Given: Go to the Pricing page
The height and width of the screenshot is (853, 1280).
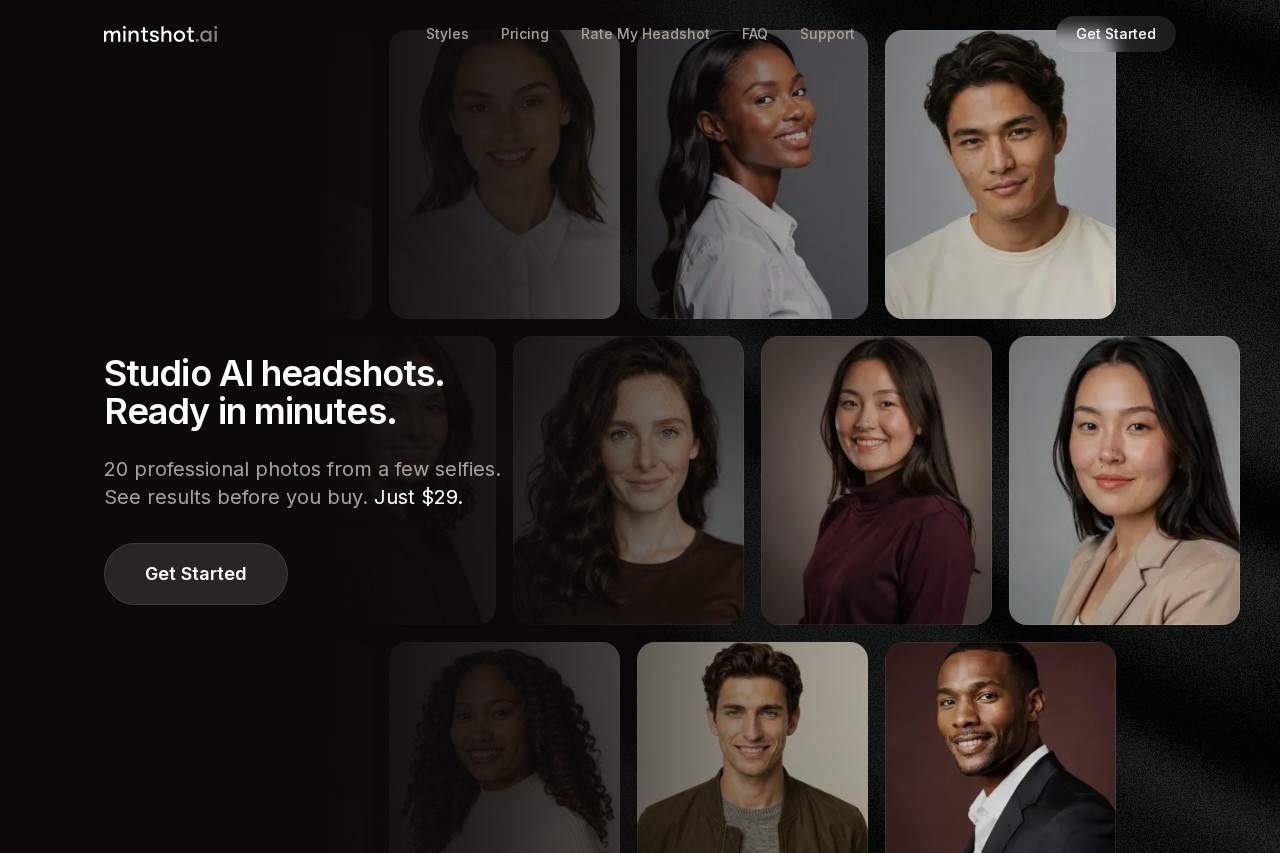Looking at the screenshot, I should [x=525, y=34].
